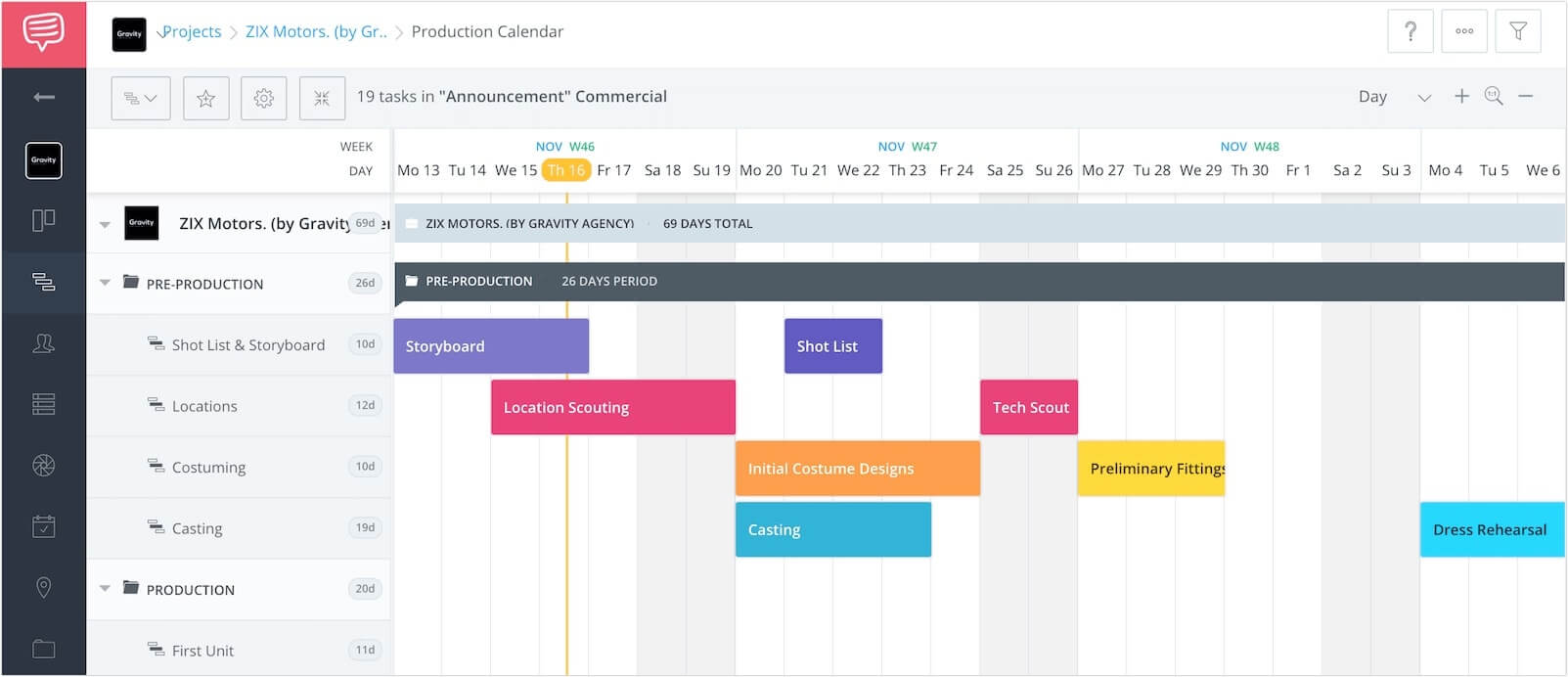Screen dimensions: 1568x677
Task: Click the blue Casting bar in timeline
Action: click(833, 529)
